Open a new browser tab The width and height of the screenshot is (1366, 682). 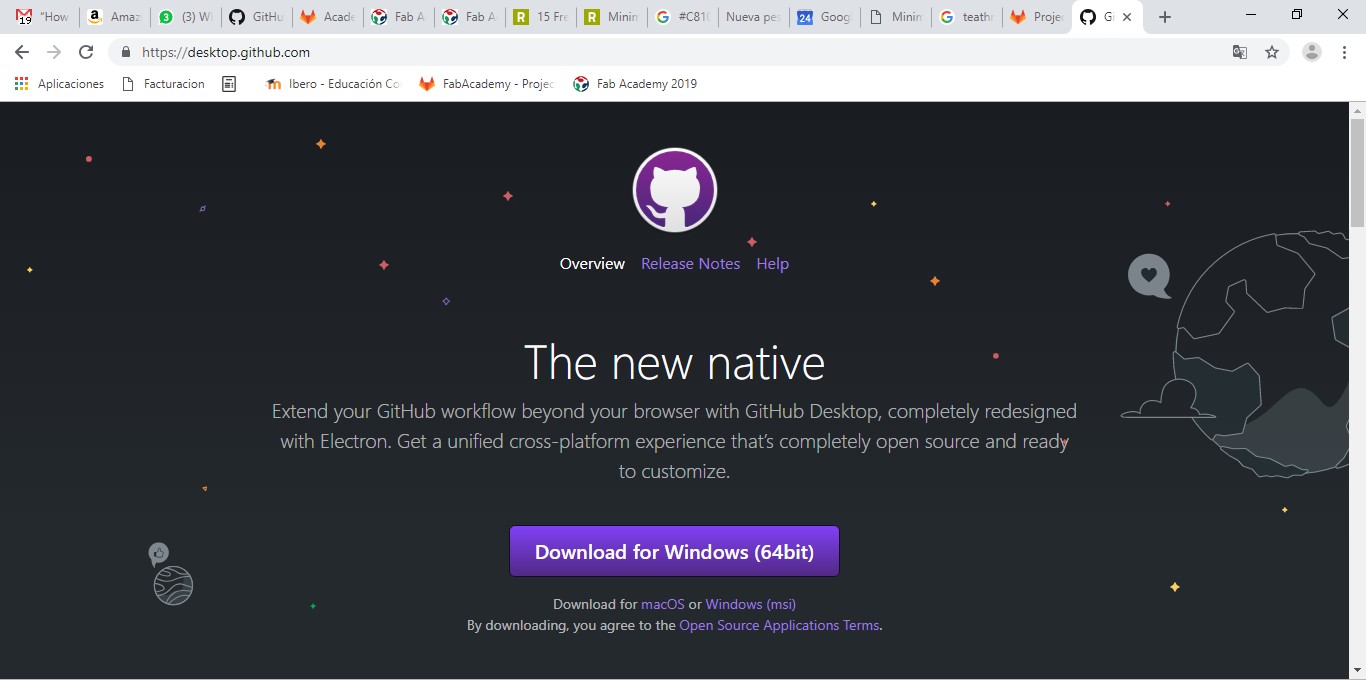pyautogui.click(x=1164, y=17)
